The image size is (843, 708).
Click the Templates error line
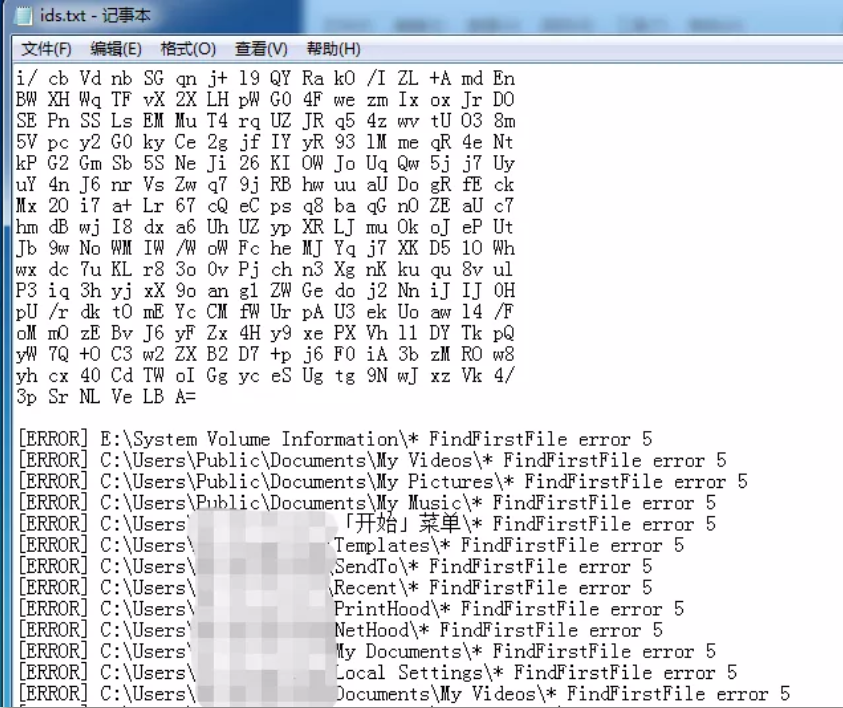click(x=351, y=545)
